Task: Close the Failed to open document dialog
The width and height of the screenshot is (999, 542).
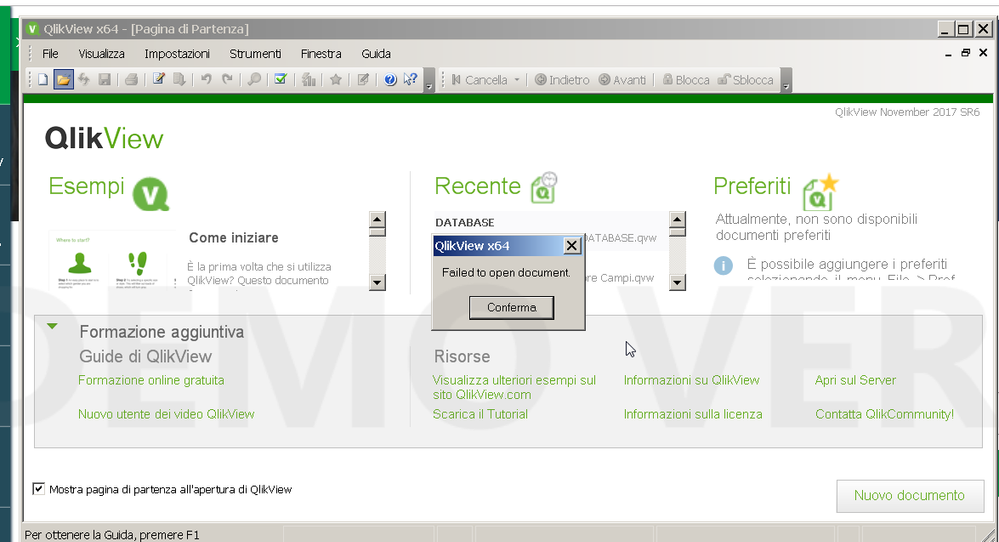Action: click(572, 246)
